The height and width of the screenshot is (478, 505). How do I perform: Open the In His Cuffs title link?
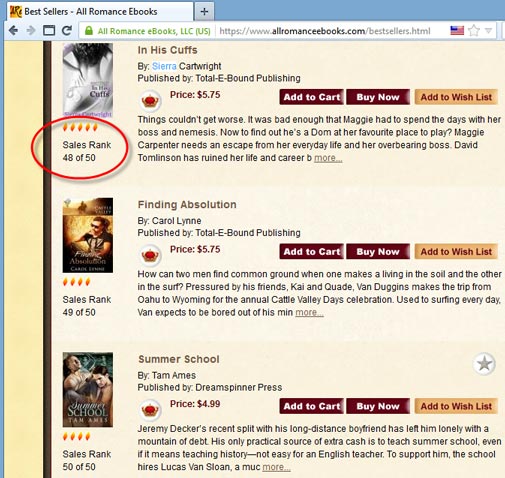point(167,50)
